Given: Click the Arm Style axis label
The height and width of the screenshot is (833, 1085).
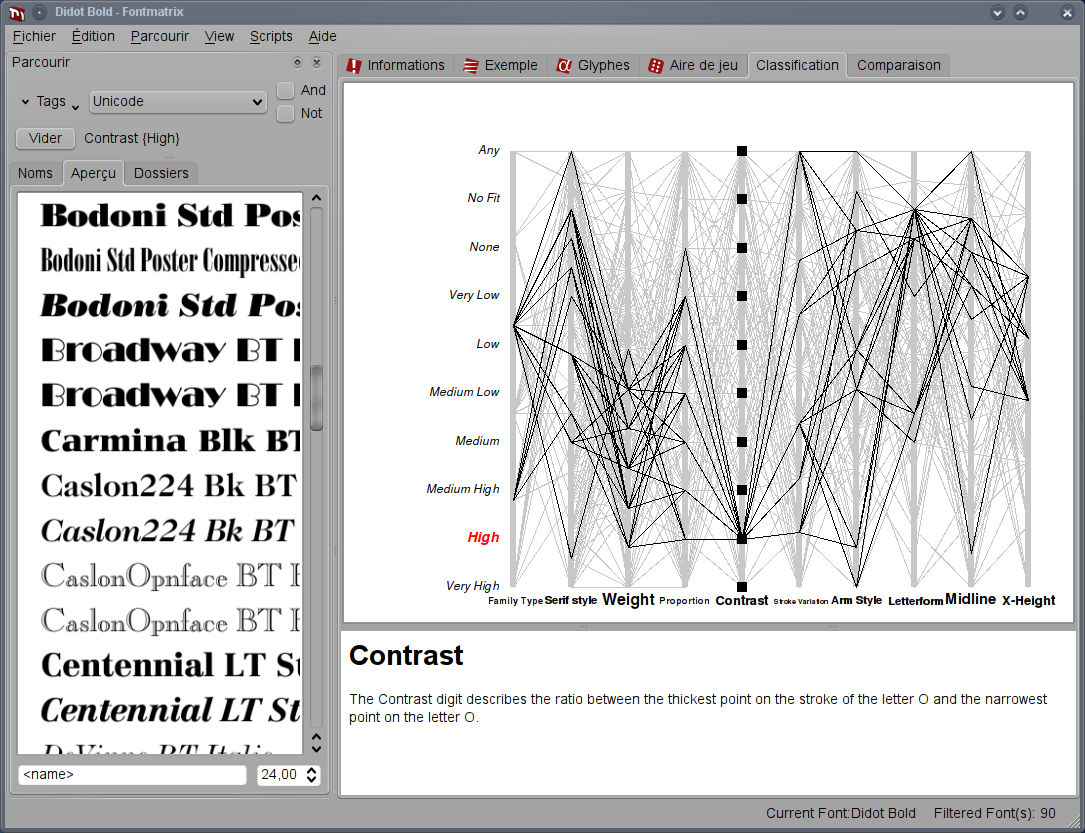Looking at the screenshot, I should pyautogui.click(x=857, y=601).
